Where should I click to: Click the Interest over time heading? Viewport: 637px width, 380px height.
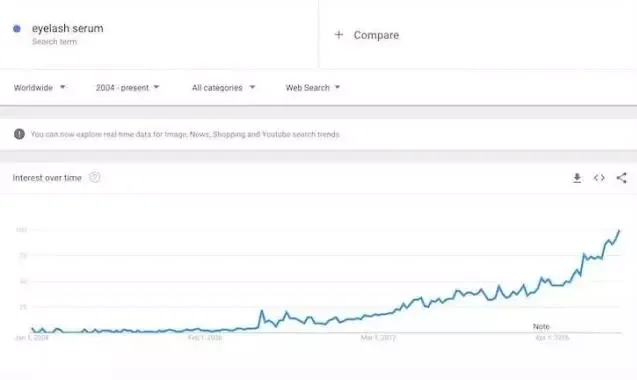click(x=47, y=178)
